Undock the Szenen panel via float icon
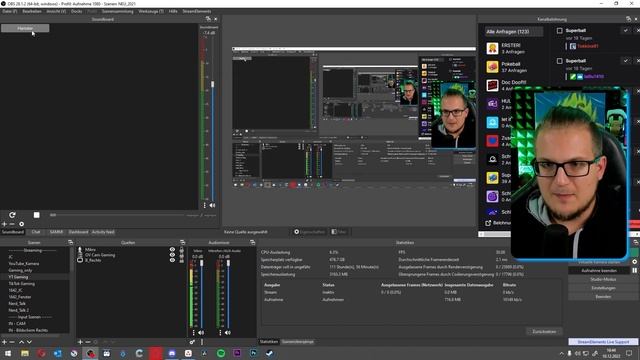This screenshot has width=640, height=360. [x=70, y=242]
